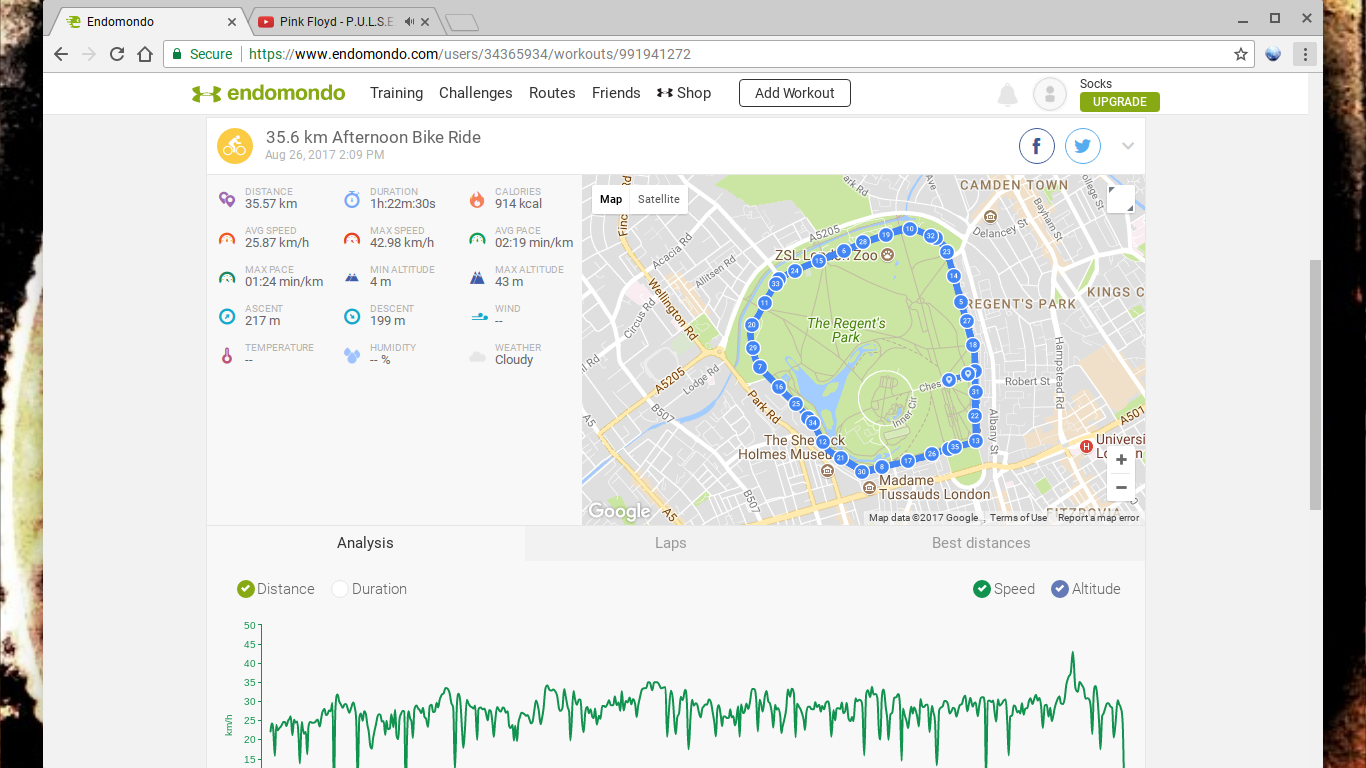Viewport: 1366px width, 768px height.
Task: Open Chrome's three-dot menu
Action: pos(1304,54)
